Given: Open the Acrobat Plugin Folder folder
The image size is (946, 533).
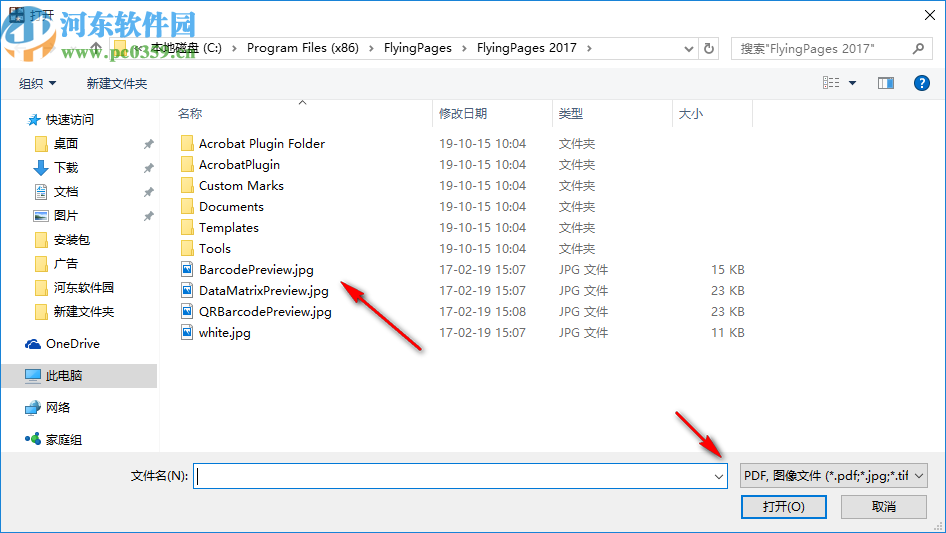Looking at the screenshot, I should [x=262, y=144].
